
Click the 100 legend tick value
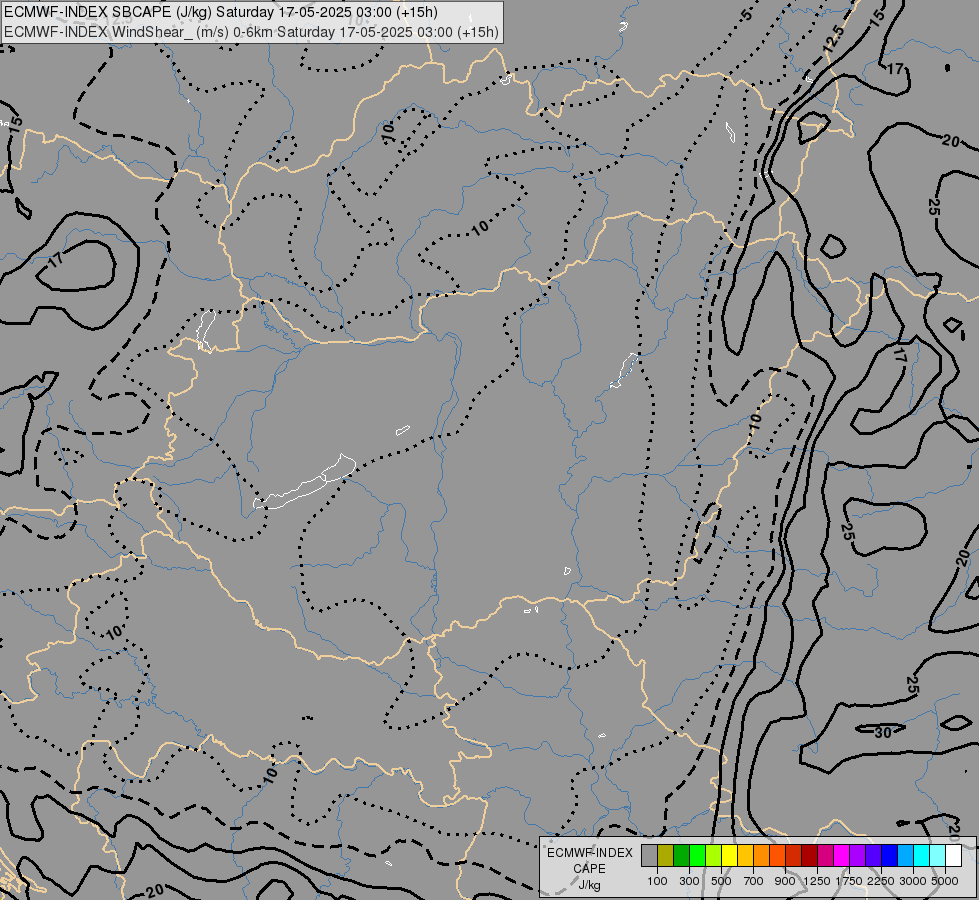657,881
